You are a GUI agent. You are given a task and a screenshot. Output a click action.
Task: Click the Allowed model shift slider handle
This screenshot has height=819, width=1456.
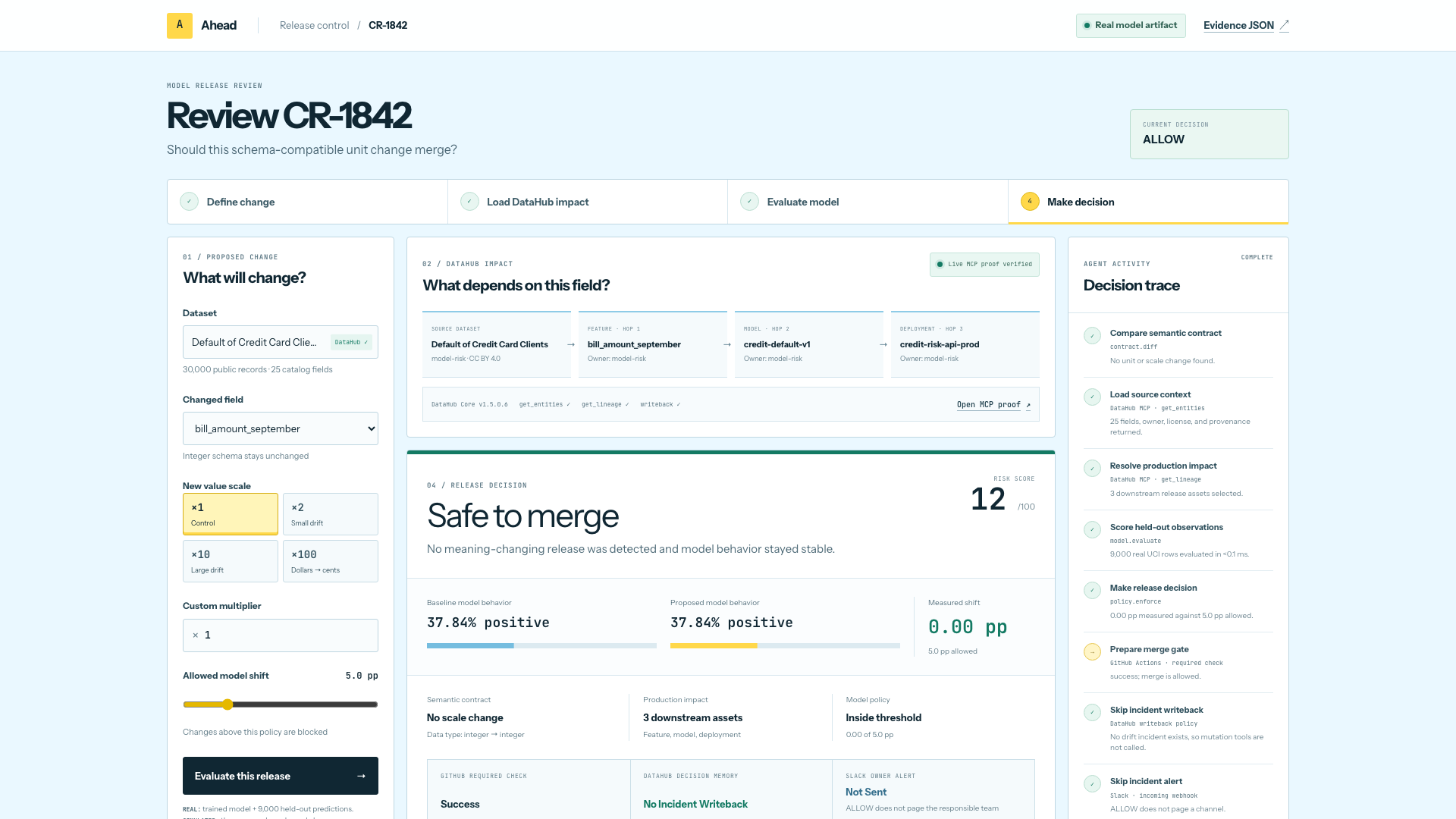tap(227, 704)
